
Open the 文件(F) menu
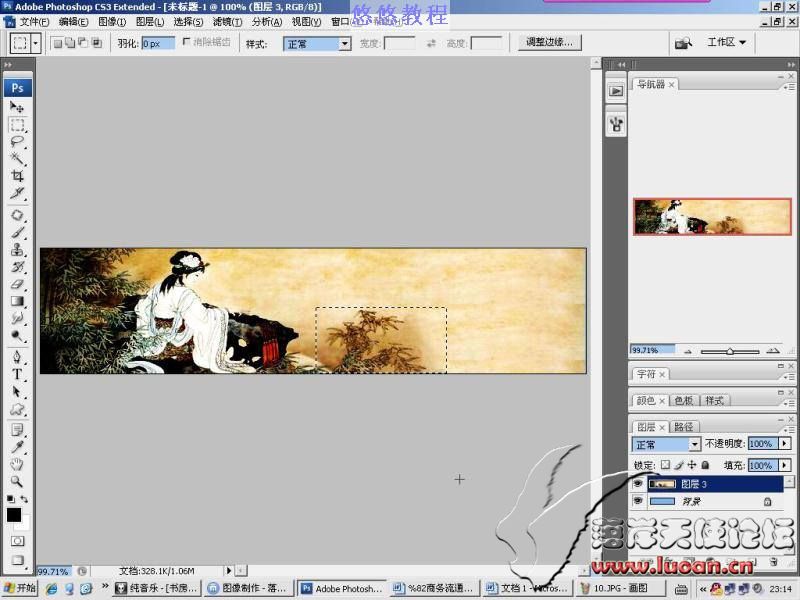pos(34,22)
